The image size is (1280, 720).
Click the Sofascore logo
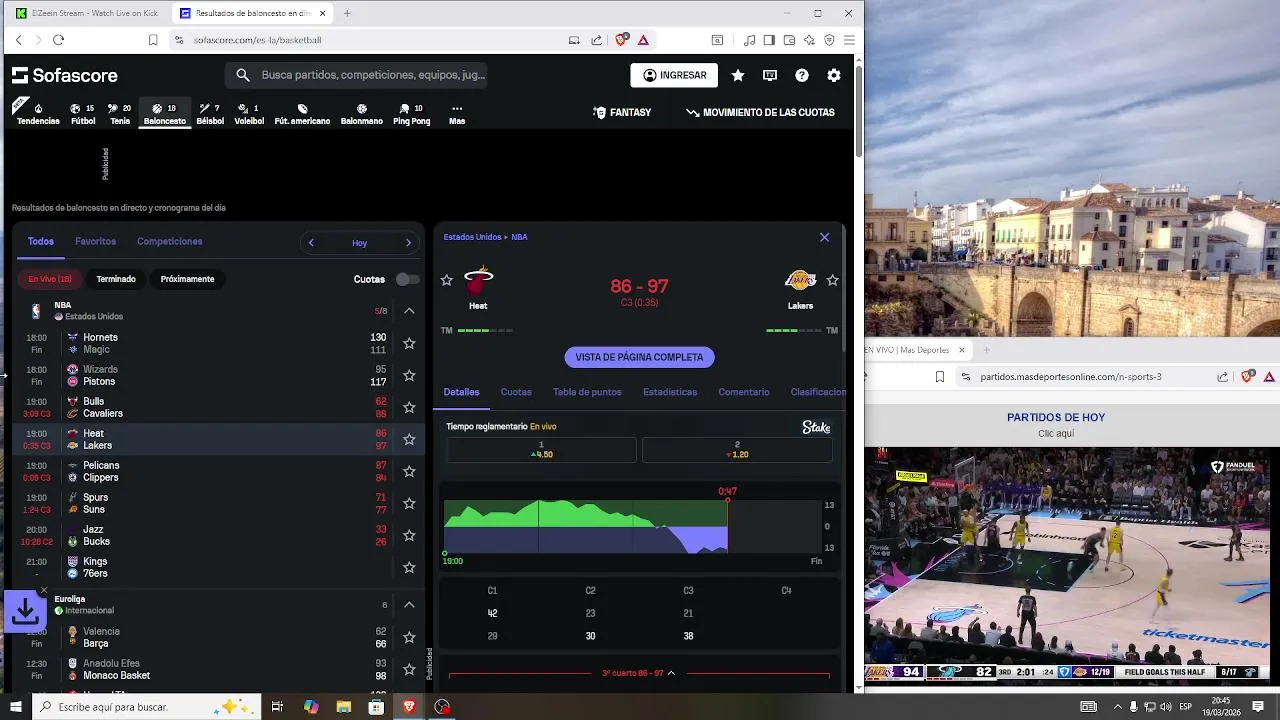65,75
